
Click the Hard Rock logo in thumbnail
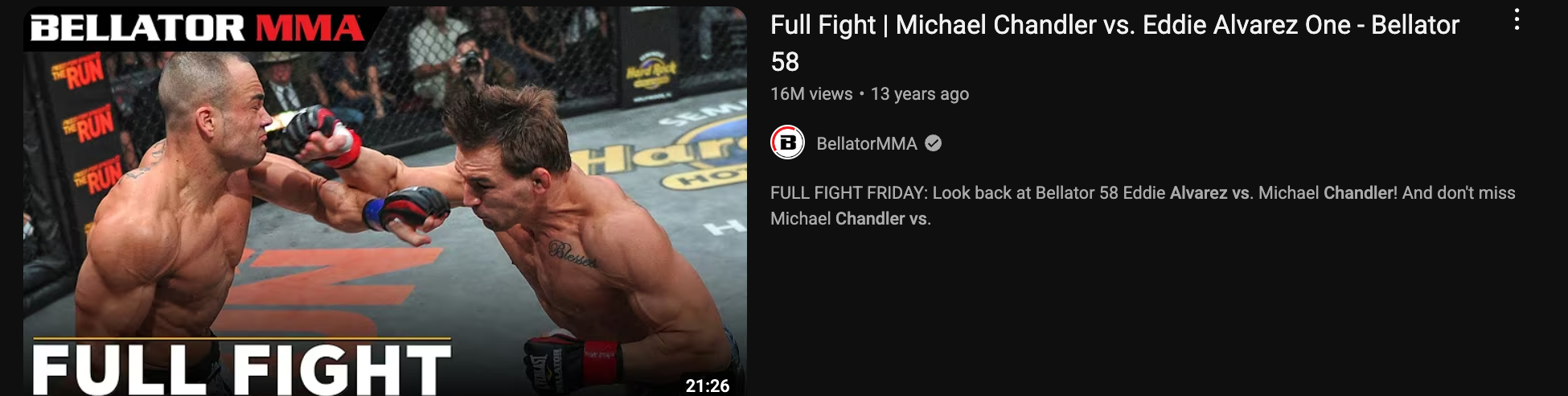pos(651,72)
